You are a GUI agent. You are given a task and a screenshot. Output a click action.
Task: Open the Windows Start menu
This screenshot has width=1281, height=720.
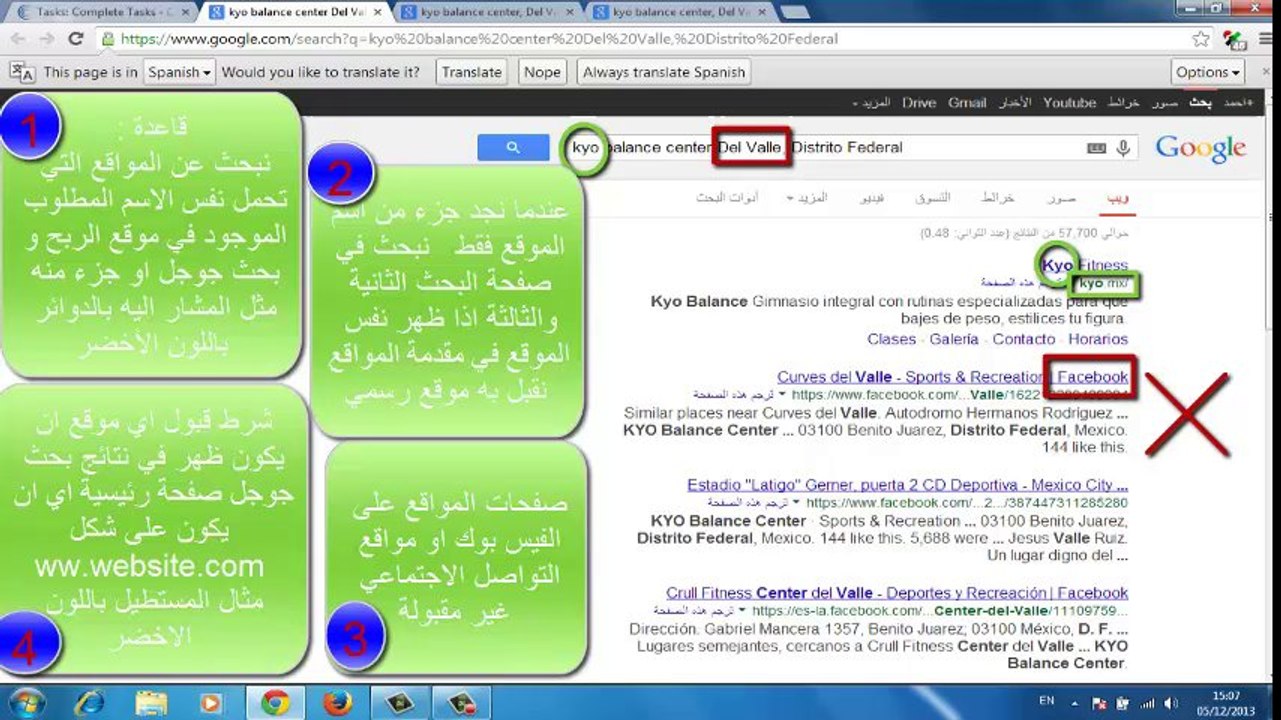pyautogui.click(x=26, y=702)
